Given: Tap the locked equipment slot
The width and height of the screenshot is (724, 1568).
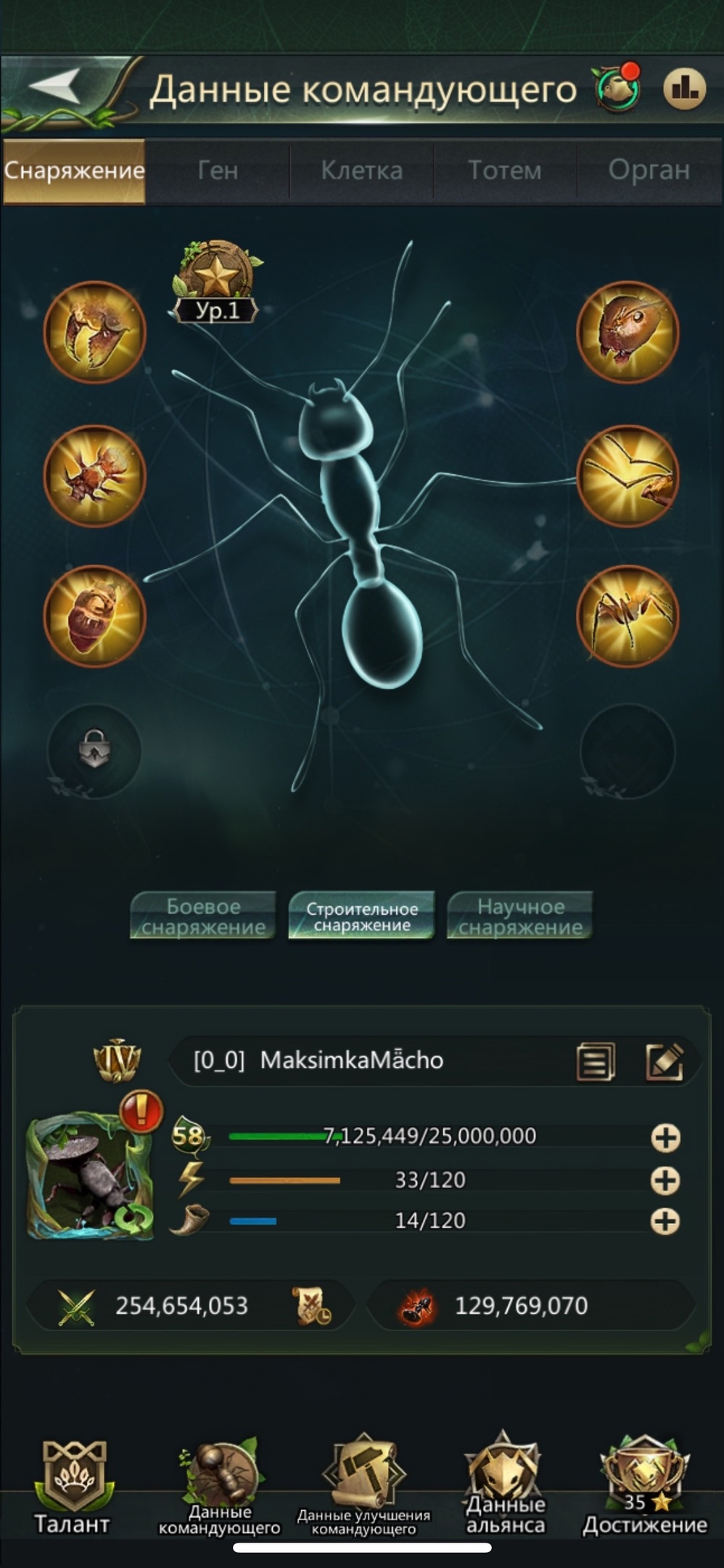Looking at the screenshot, I should point(95,751).
